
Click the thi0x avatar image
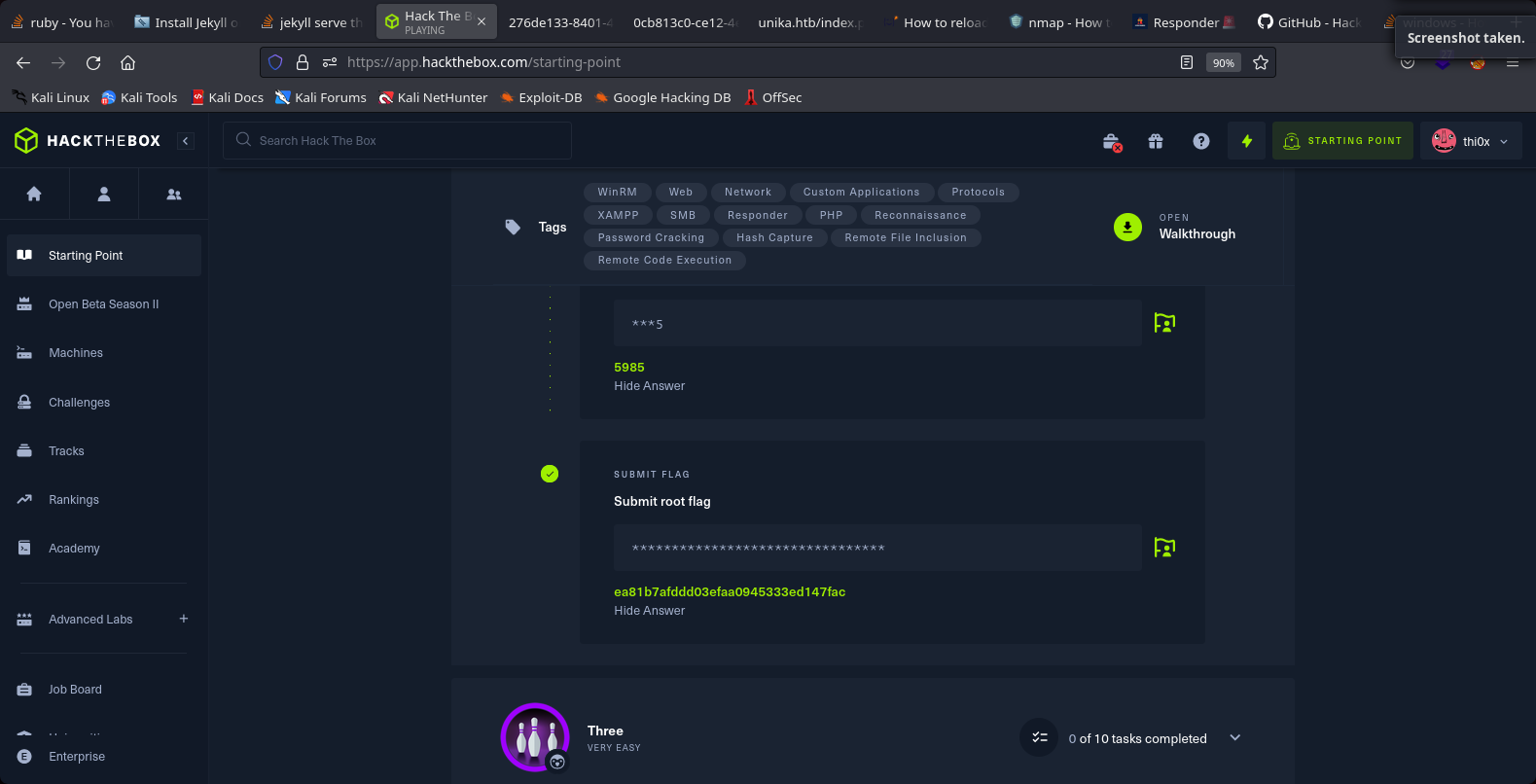click(x=1444, y=141)
